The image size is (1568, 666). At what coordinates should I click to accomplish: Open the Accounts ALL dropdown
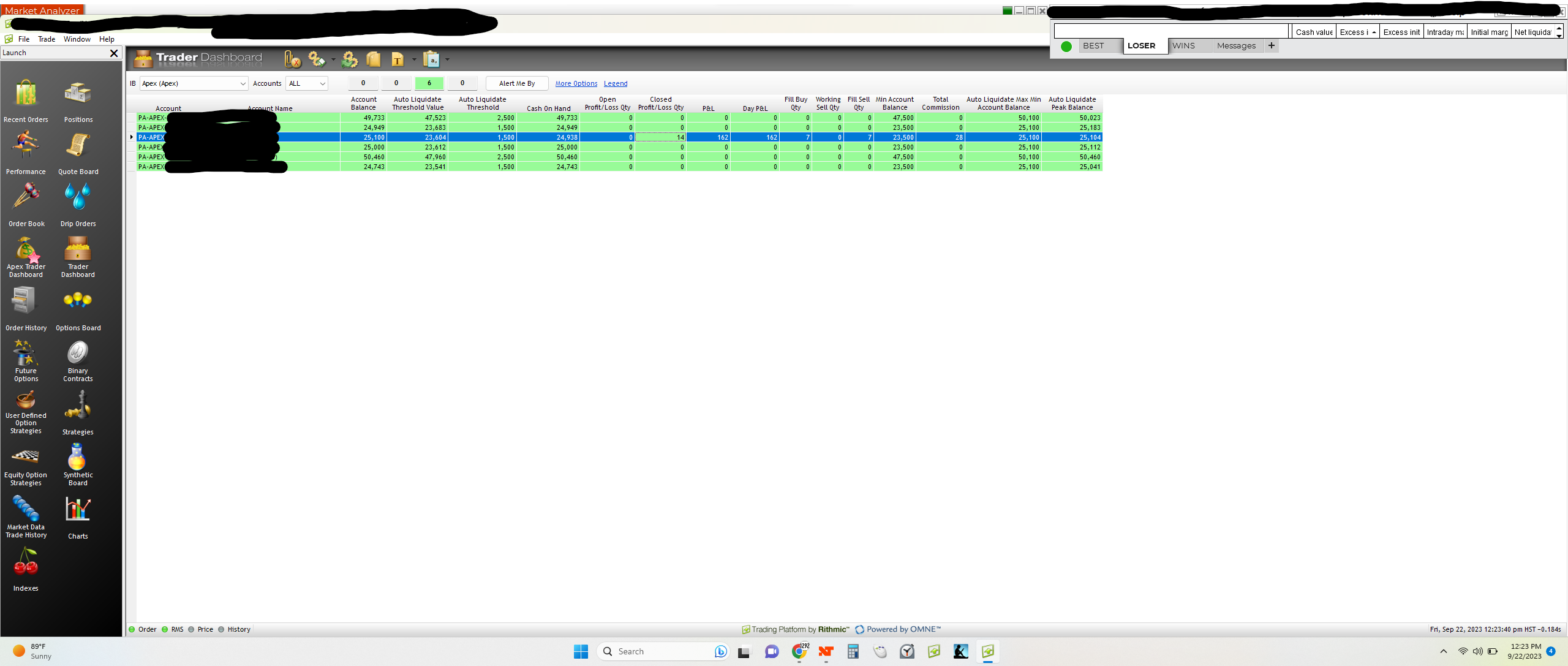[307, 83]
